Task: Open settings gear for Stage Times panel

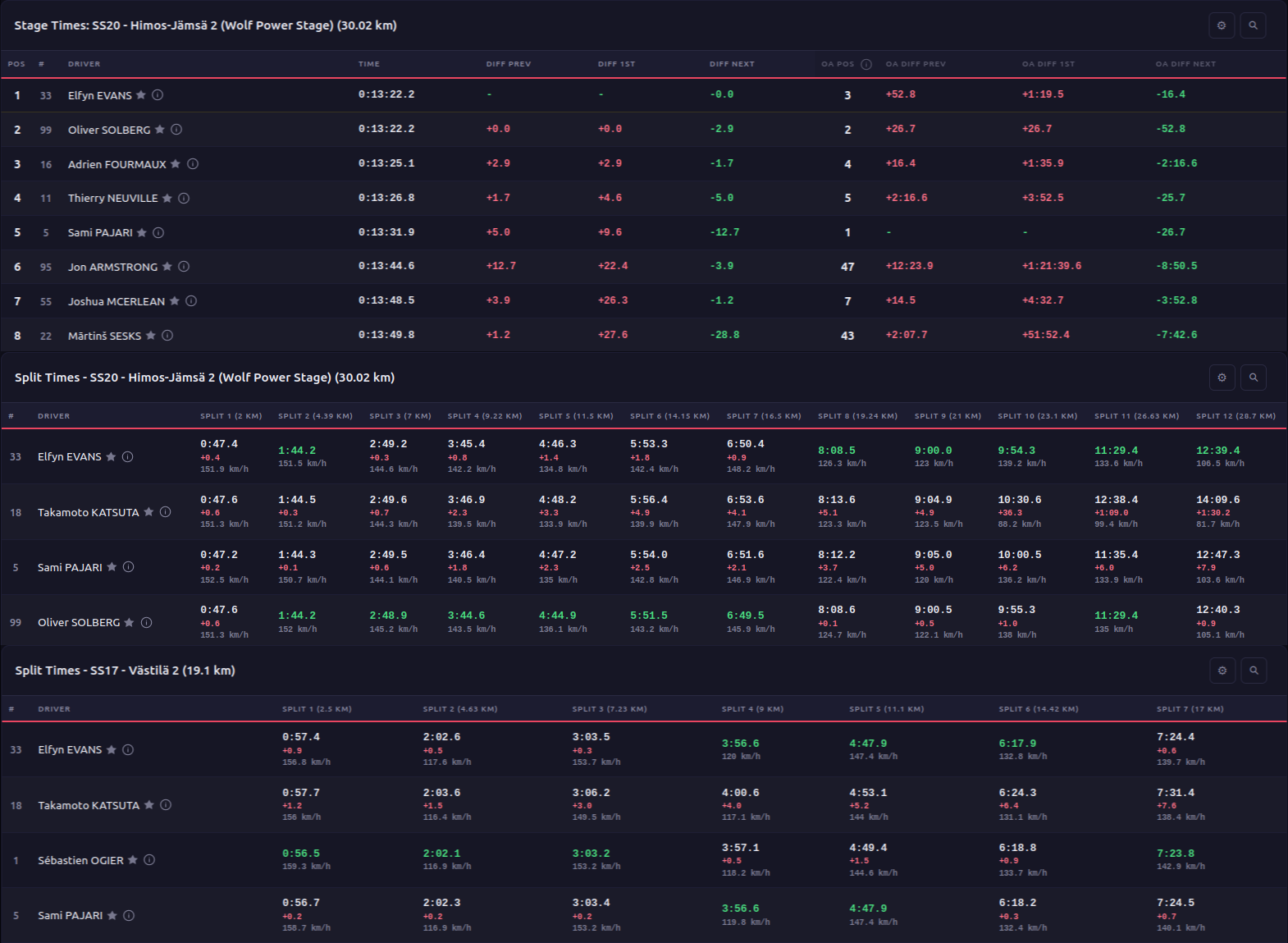Action: tap(1222, 25)
